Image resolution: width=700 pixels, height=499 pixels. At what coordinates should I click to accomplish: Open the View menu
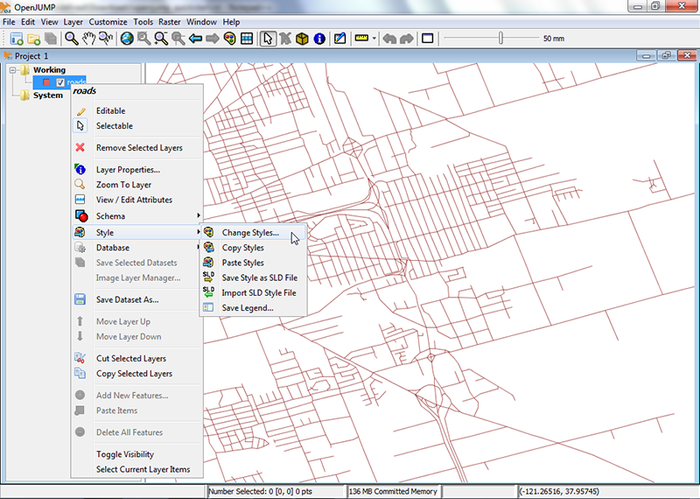[x=50, y=22]
